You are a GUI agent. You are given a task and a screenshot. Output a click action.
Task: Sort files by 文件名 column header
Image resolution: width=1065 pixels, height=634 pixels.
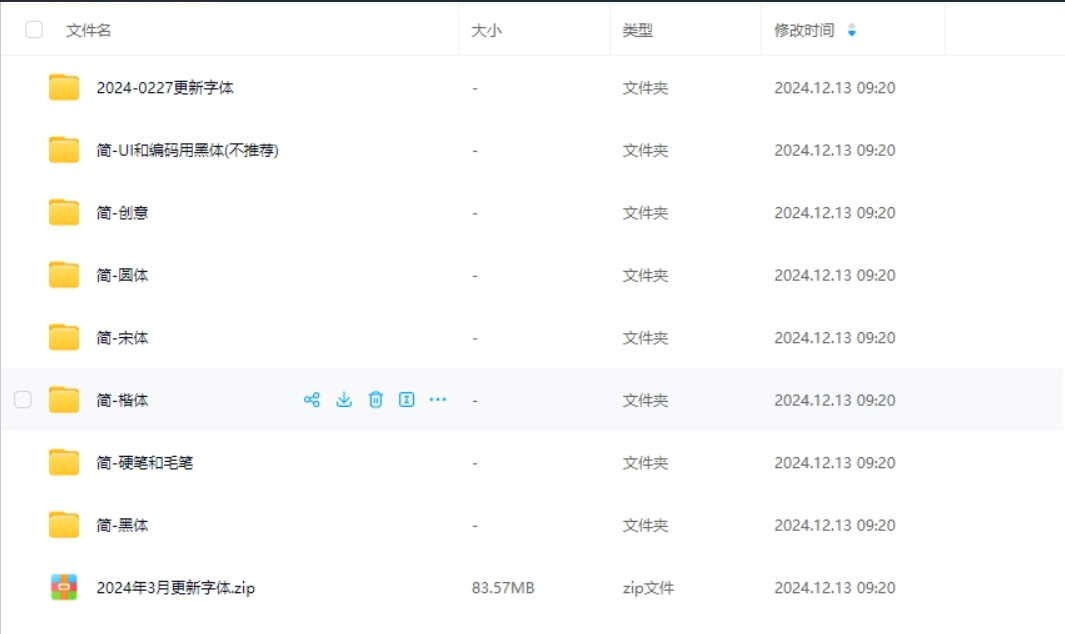(x=89, y=31)
